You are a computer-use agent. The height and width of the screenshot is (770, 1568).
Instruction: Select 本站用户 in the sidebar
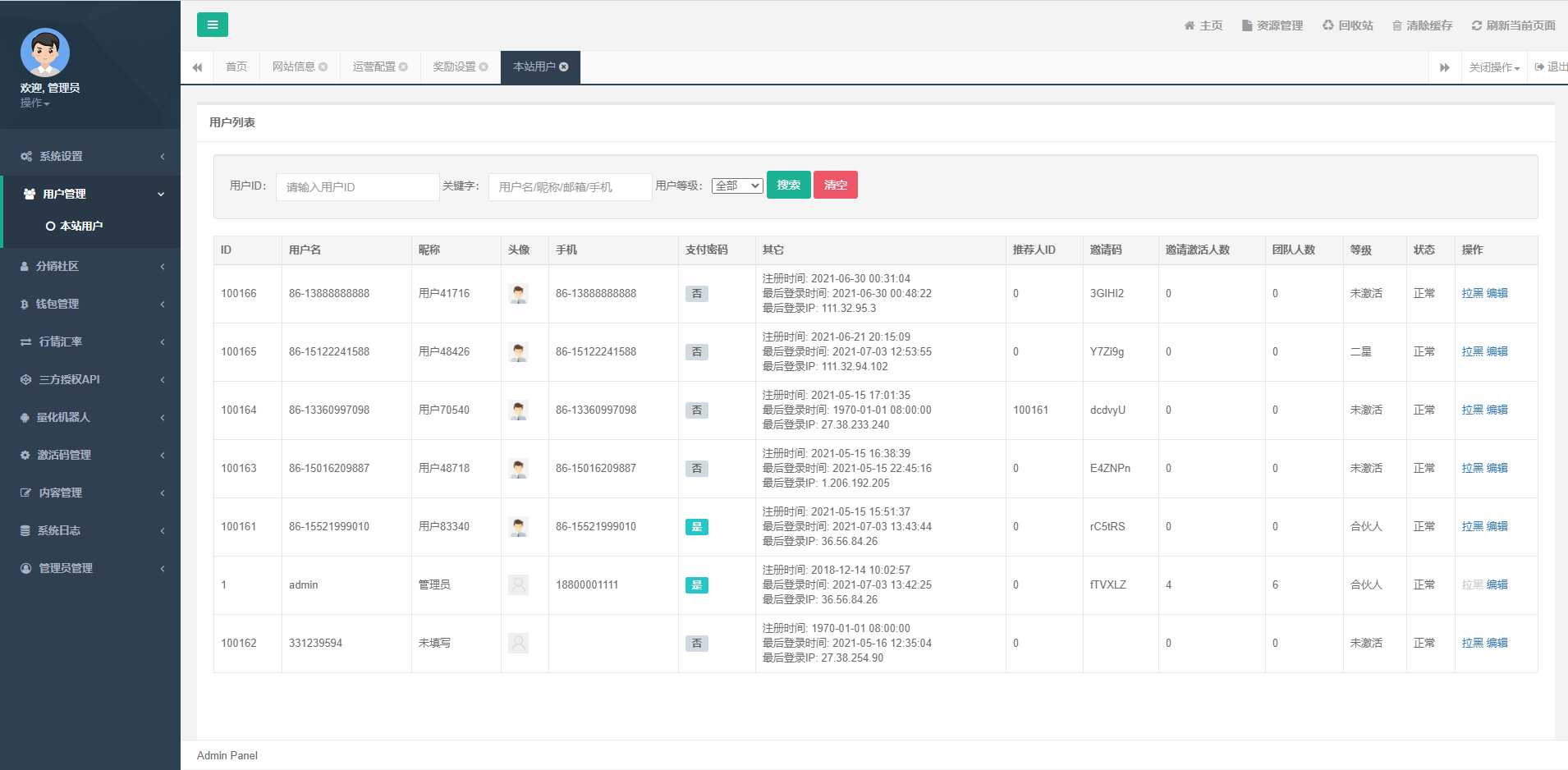click(x=80, y=226)
